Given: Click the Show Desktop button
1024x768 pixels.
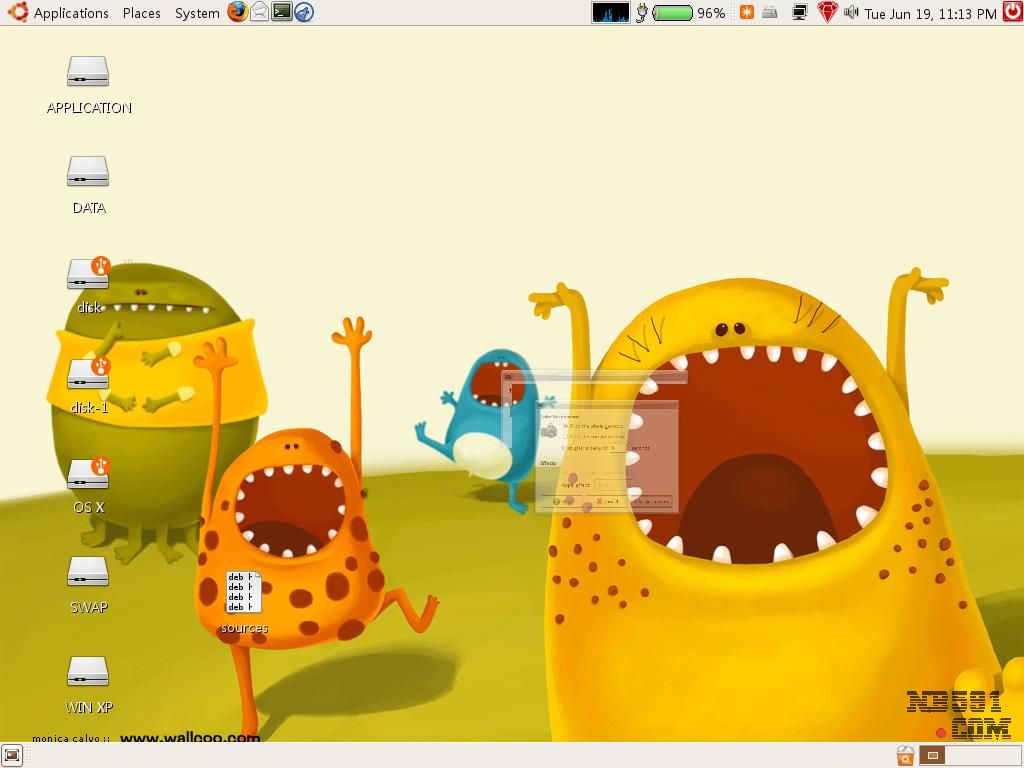Looking at the screenshot, I should pos(12,756).
